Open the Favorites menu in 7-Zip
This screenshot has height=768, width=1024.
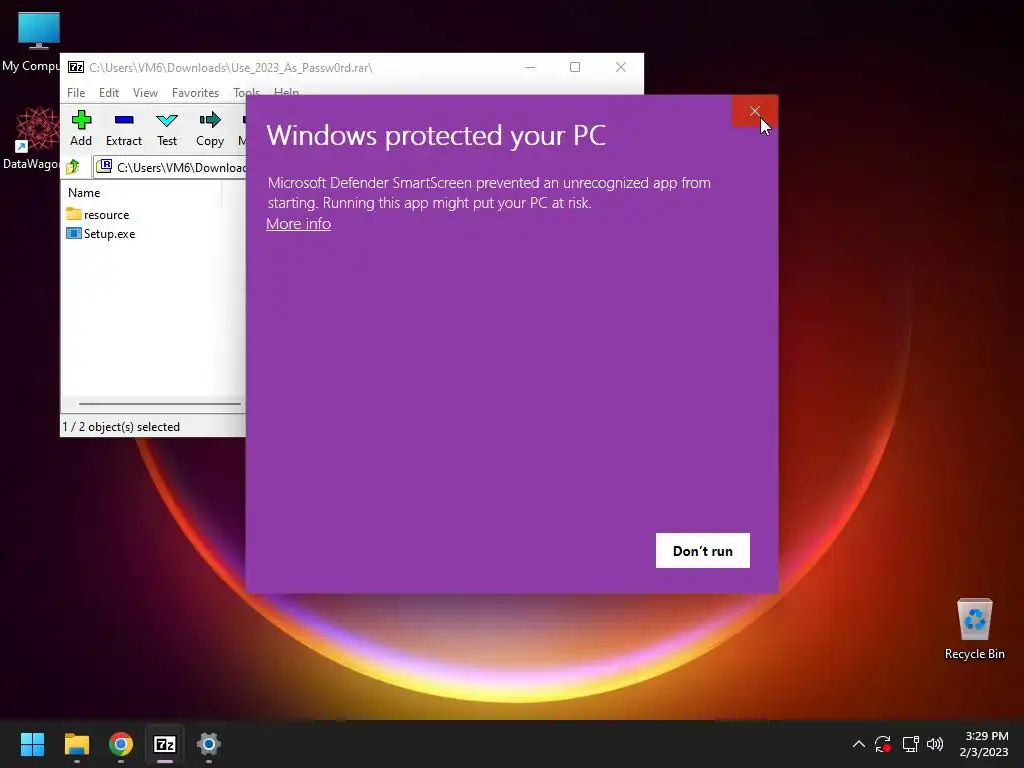pyautogui.click(x=195, y=93)
